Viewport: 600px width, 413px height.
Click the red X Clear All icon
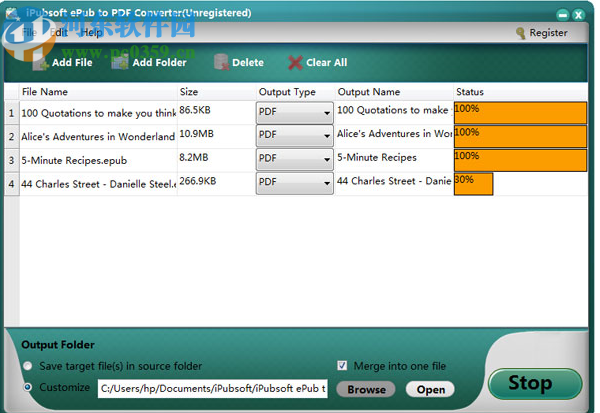coord(295,62)
